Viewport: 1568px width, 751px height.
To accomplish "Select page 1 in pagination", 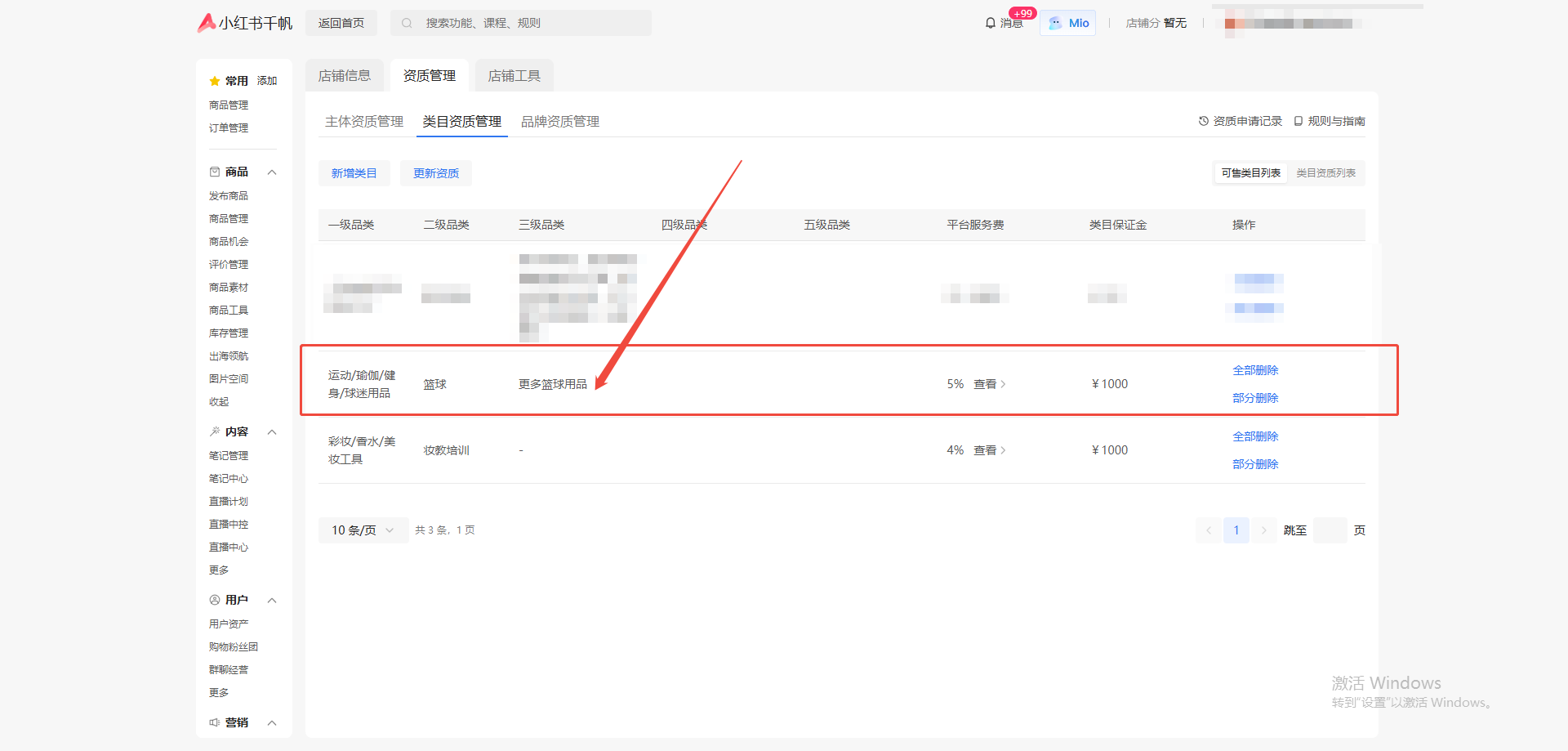I will 1236,530.
